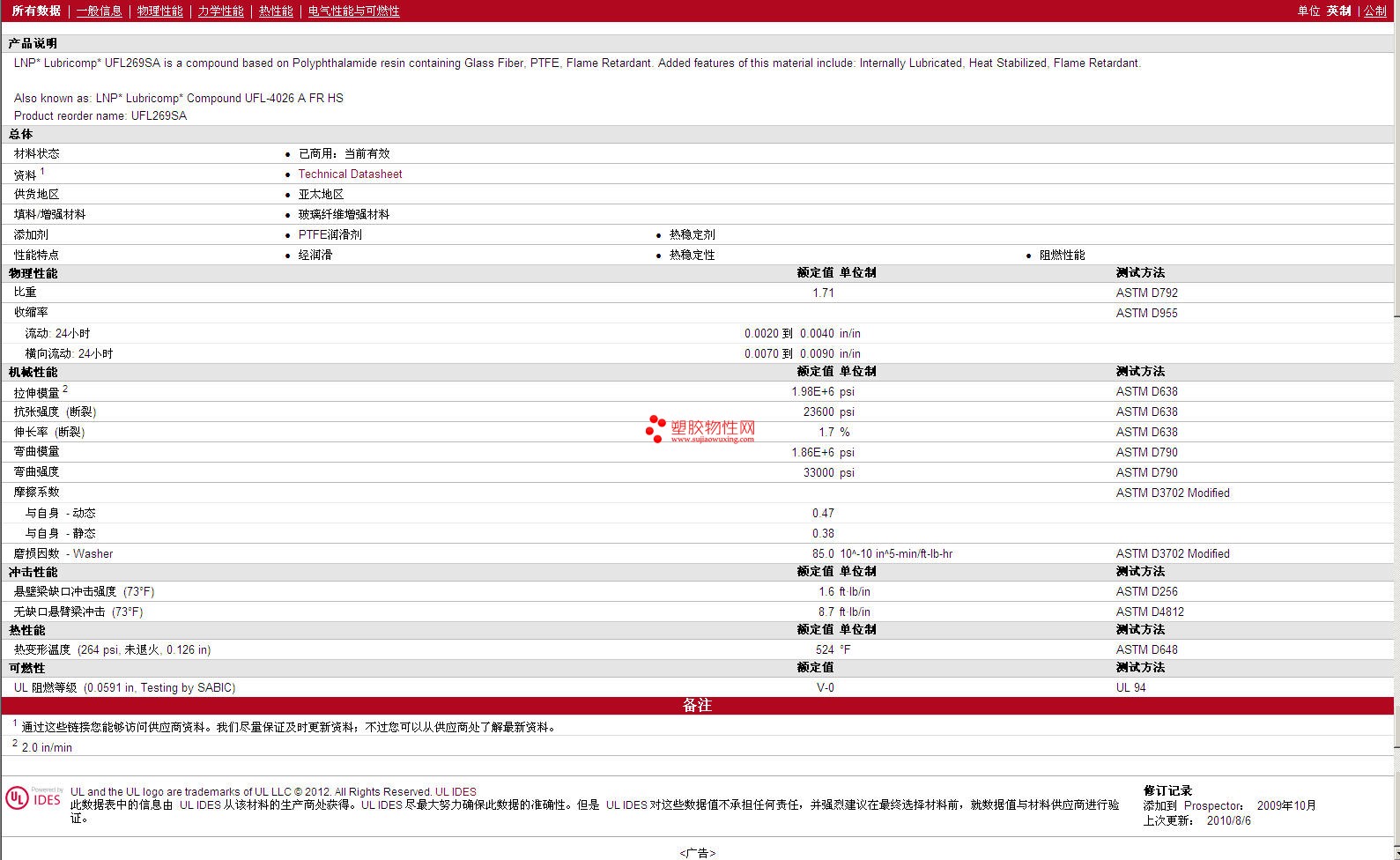
Task: Click the static friction value 0.38
Action: point(823,533)
